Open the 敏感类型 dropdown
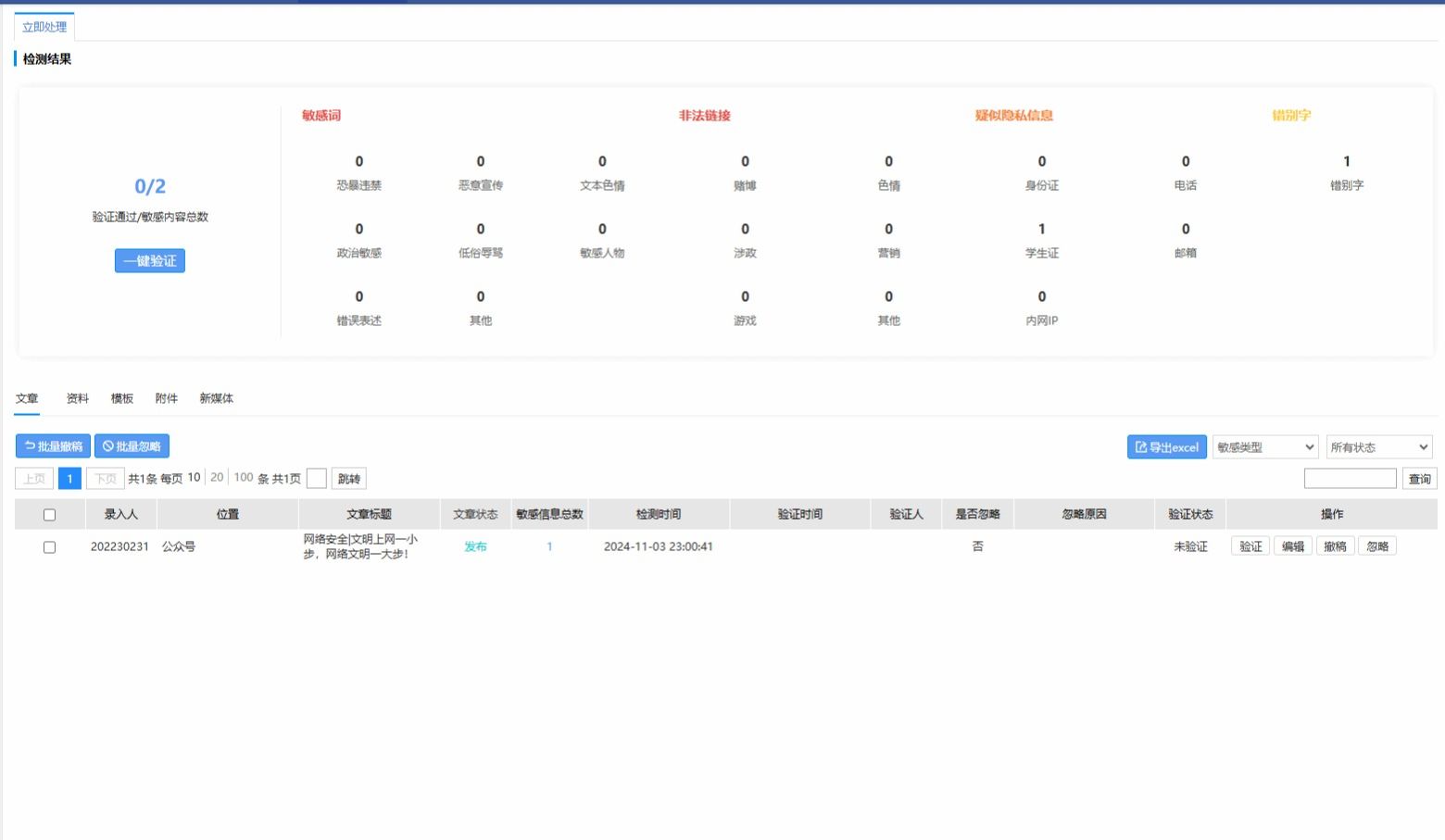Screen dimensions: 1445x840 tap(1264, 447)
